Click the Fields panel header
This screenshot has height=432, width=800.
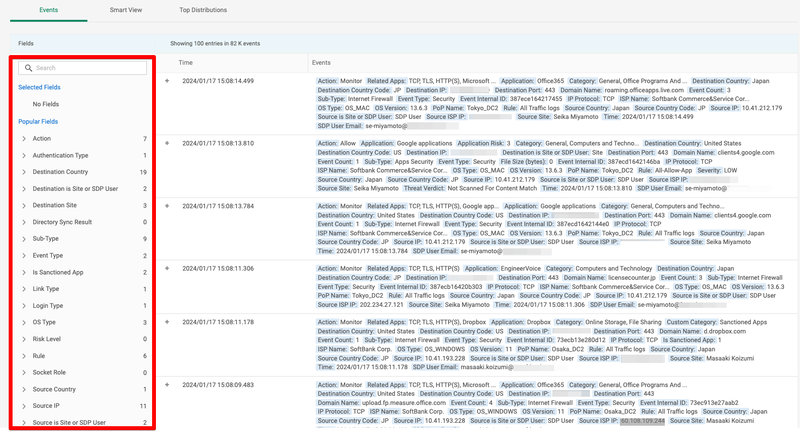[26, 43]
